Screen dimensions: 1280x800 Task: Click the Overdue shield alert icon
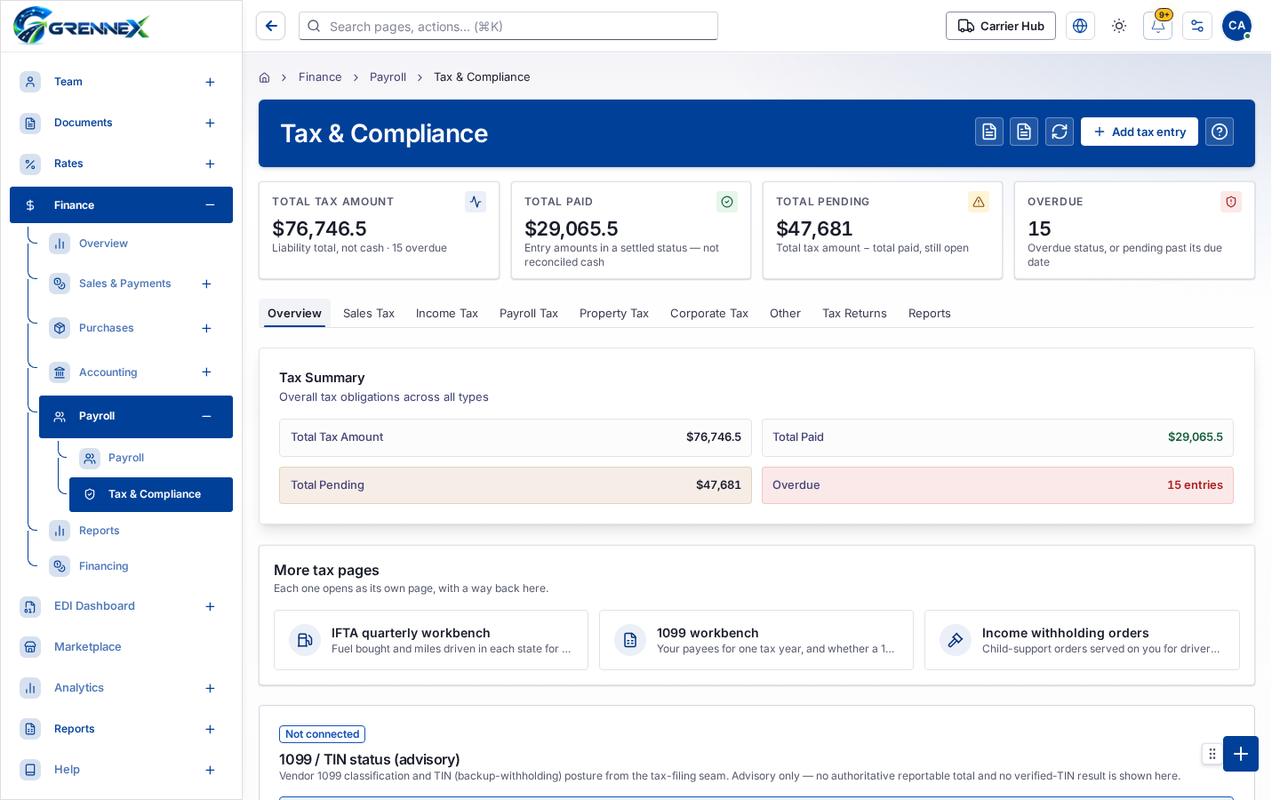pos(1231,202)
